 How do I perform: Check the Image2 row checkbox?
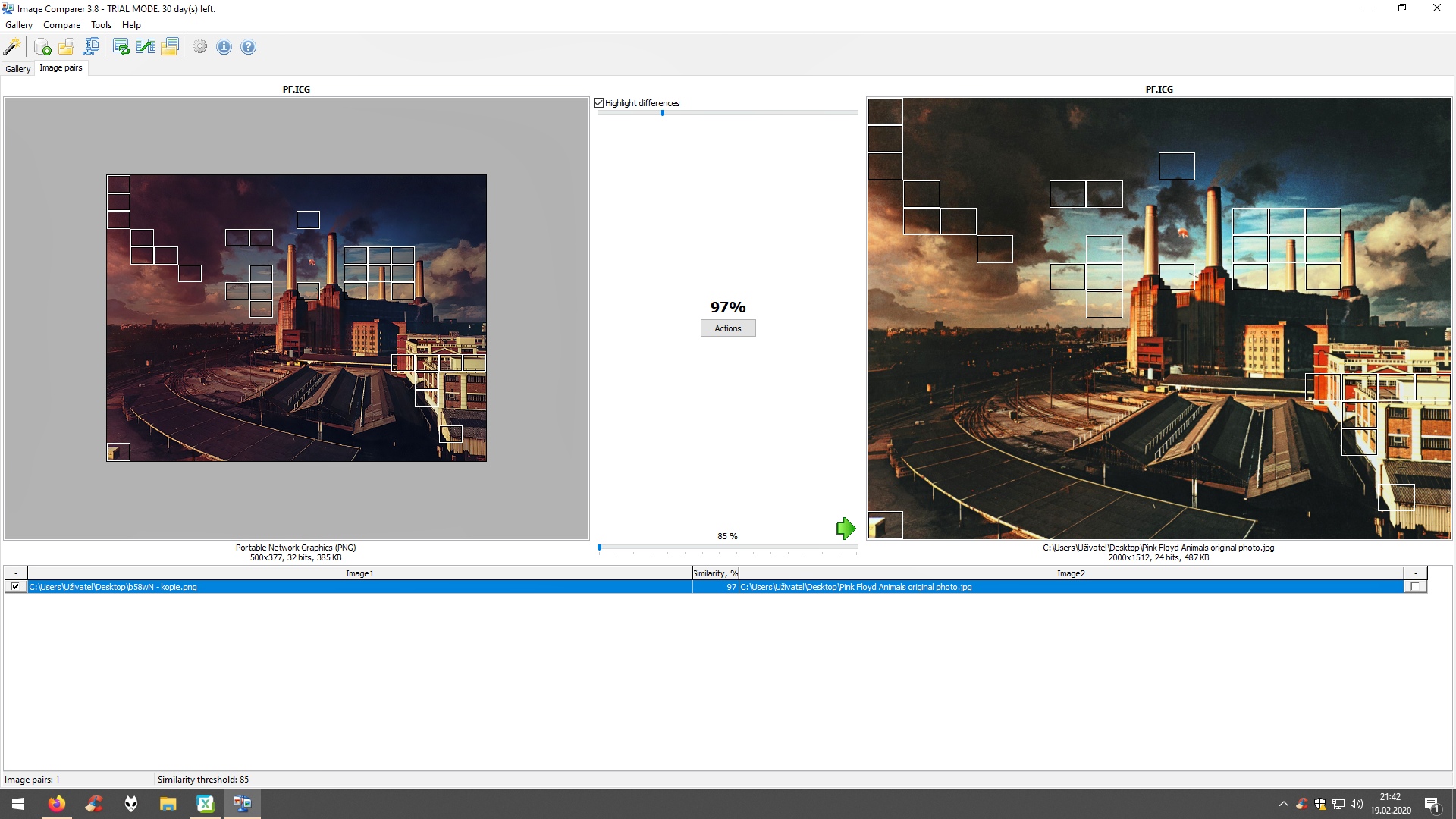coord(1415,587)
